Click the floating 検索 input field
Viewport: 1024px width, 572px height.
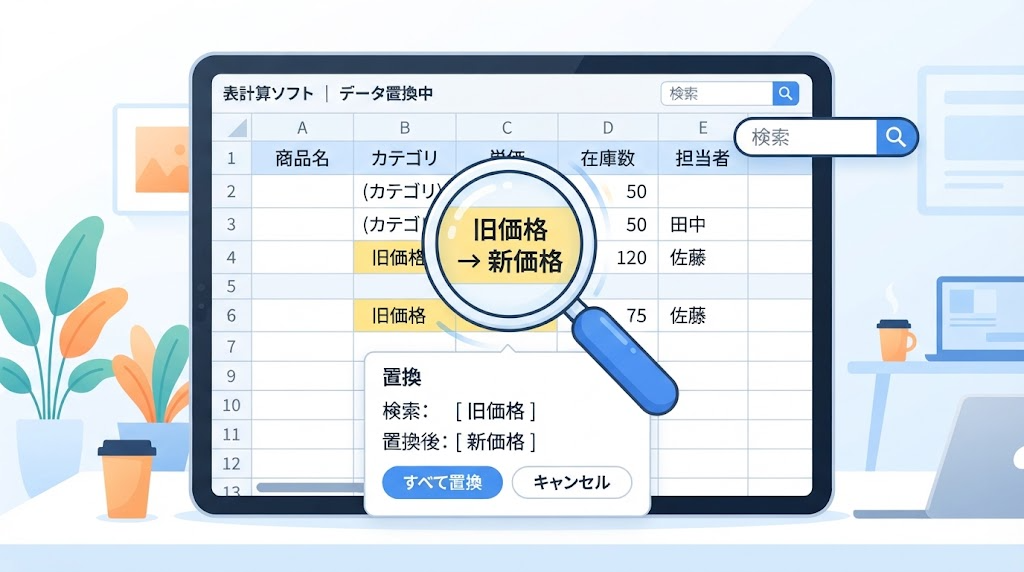coord(807,137)
